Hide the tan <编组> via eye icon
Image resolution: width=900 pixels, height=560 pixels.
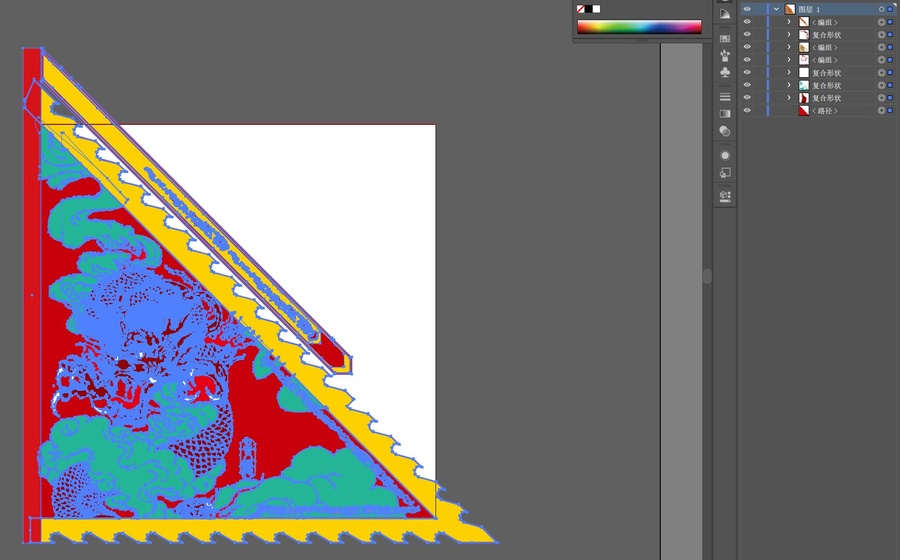(x=747, y=47)
